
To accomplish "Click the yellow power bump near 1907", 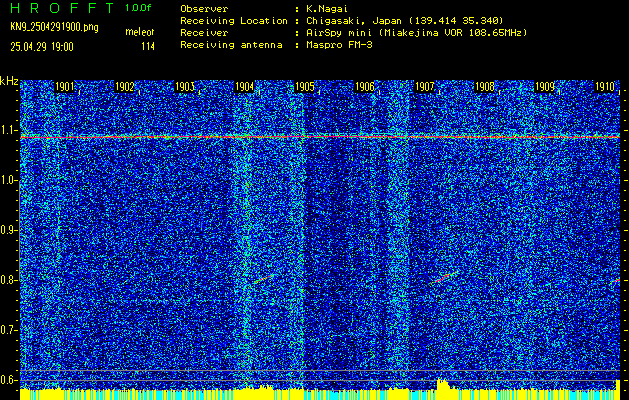I will [442, 384].
